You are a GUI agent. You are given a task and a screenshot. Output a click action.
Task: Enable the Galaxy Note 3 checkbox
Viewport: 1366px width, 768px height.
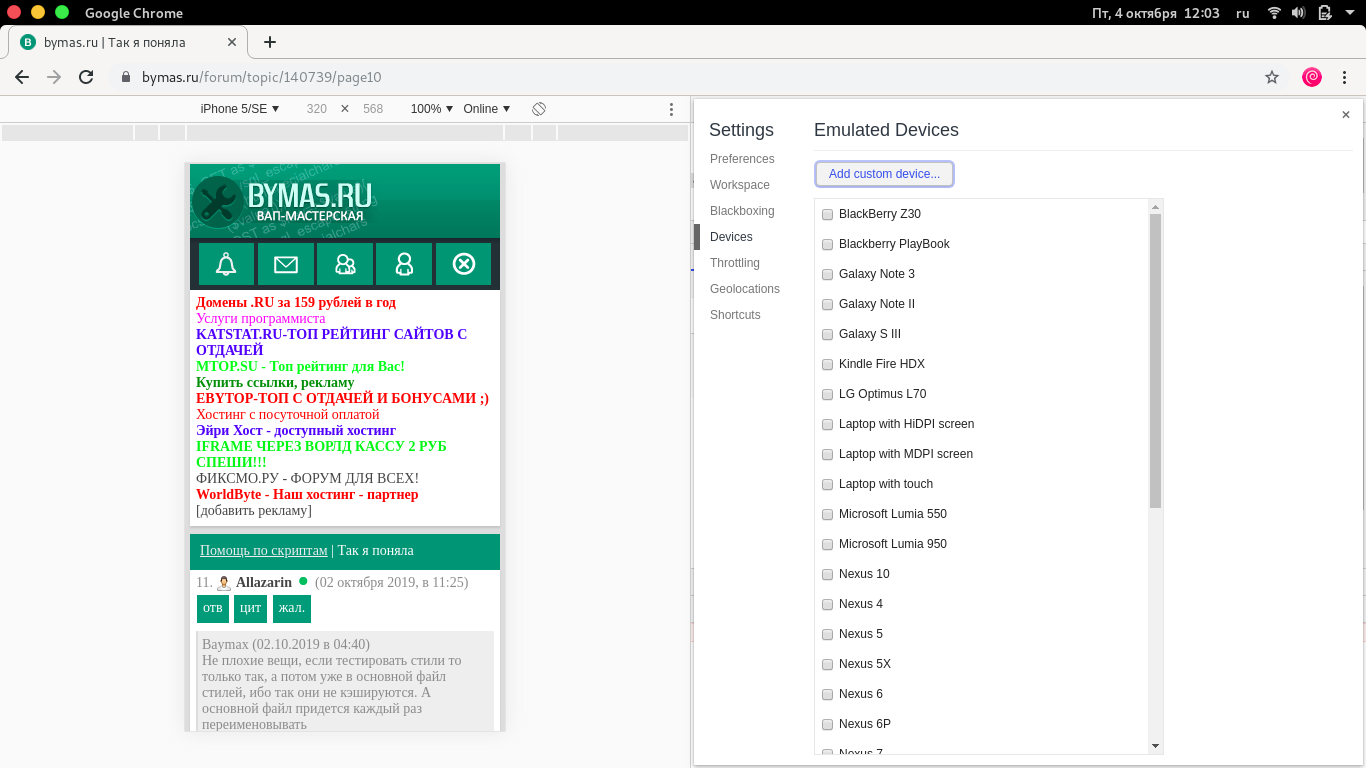pos(827,274)
